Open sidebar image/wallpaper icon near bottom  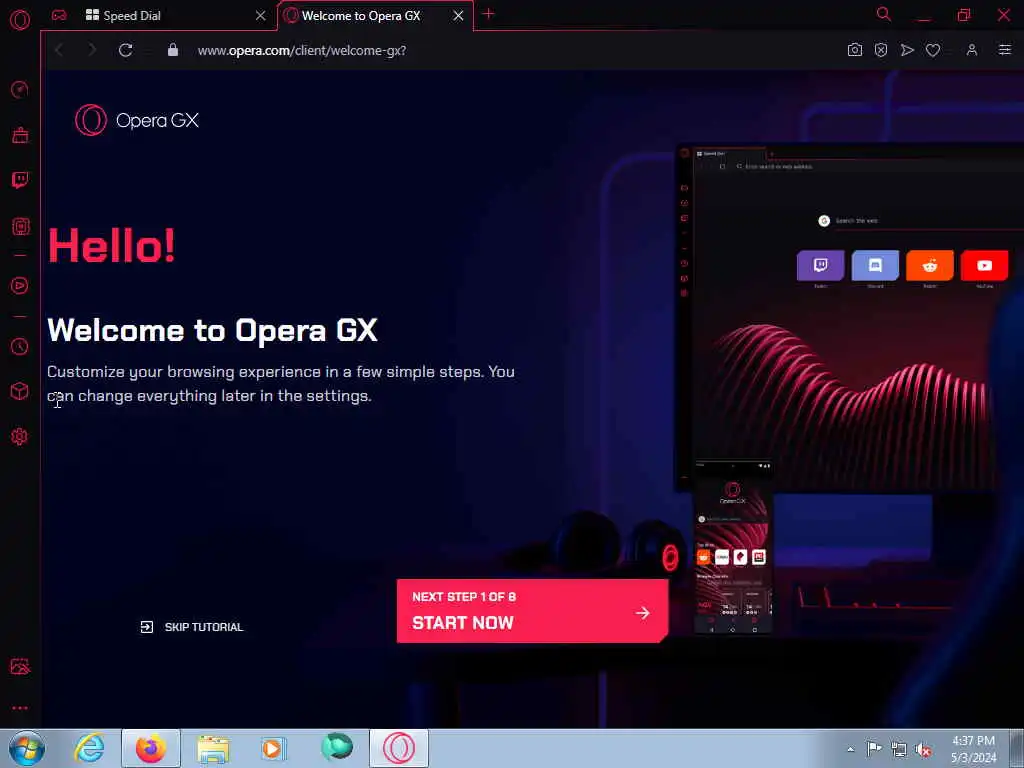[x=20, y=666]
